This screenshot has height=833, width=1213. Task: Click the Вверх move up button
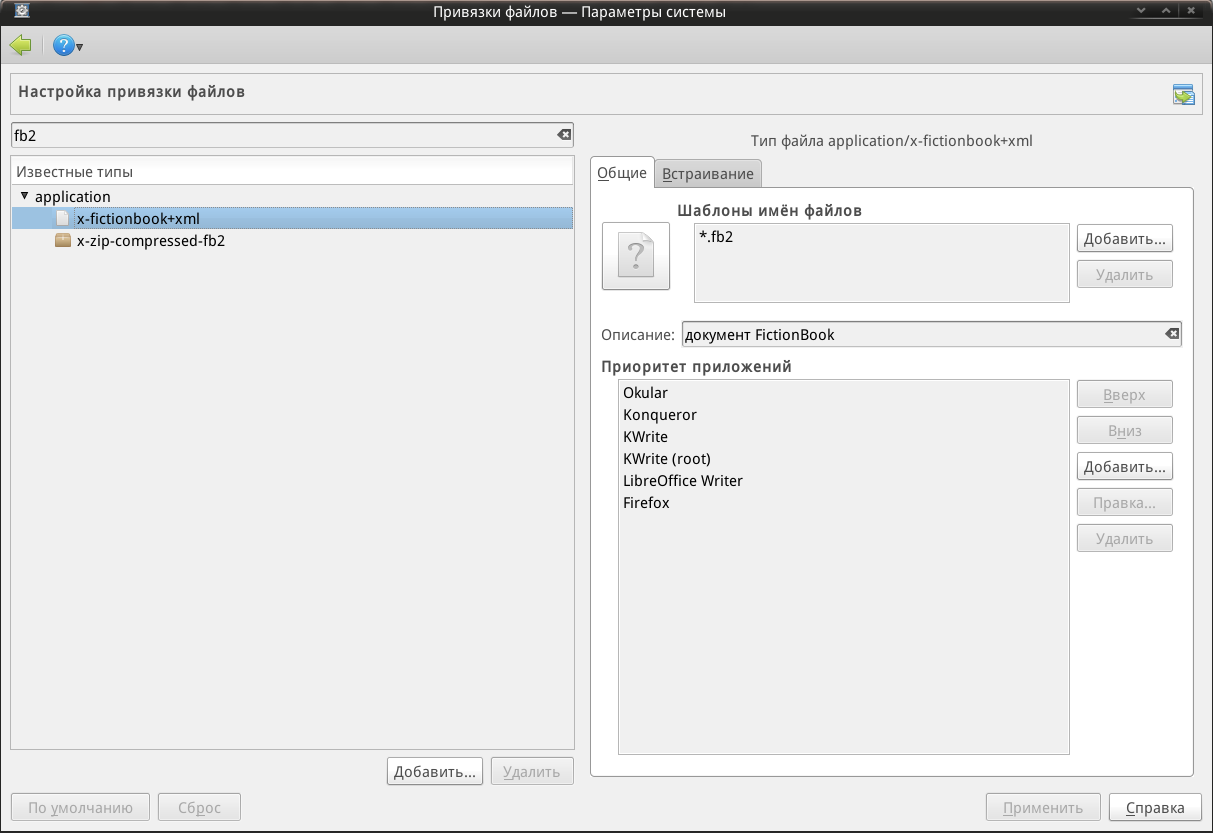point(1125,395)
